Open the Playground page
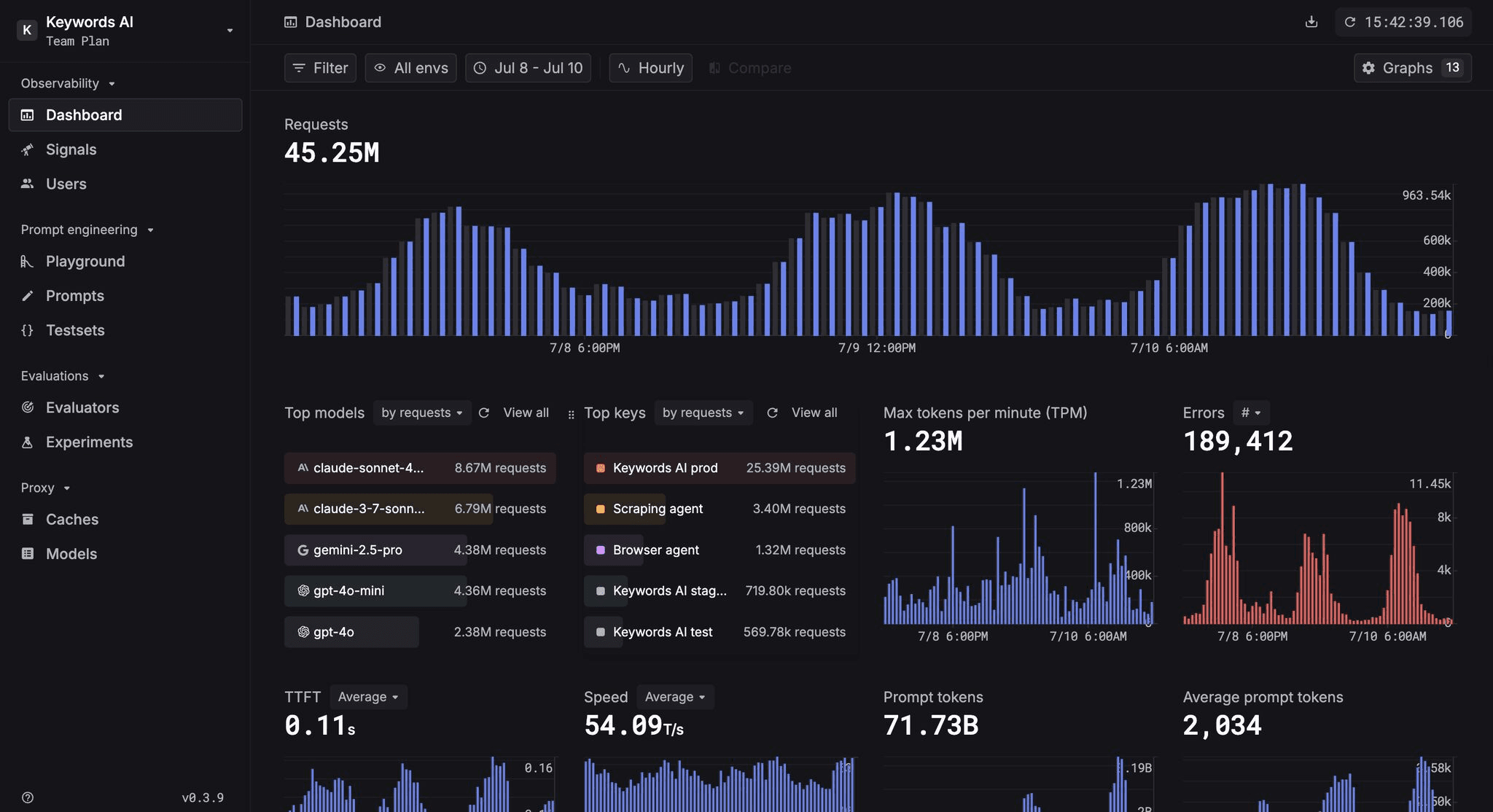Image resolution: width=1493 pixels, height=812 pixels. coord(85,262)
